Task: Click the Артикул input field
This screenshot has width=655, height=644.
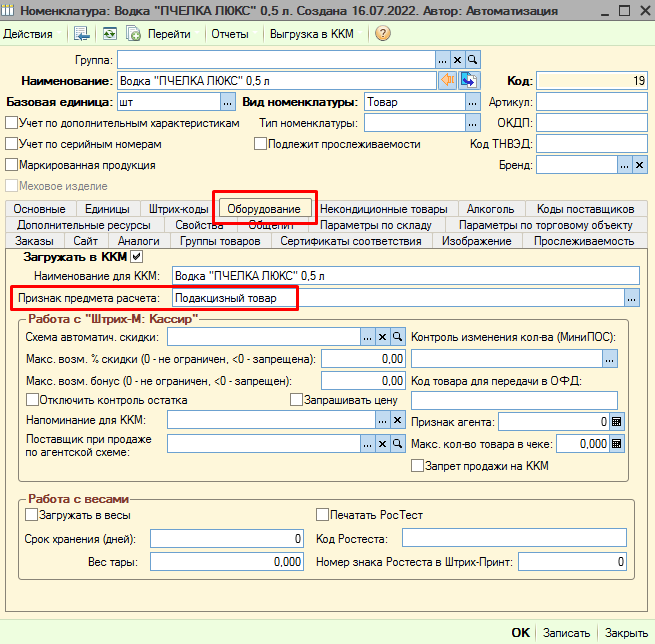Action: [x=592, y=102]
